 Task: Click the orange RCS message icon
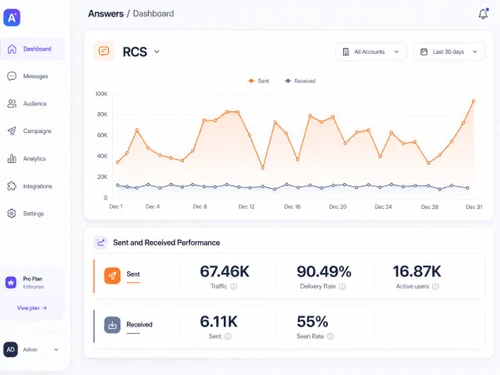click(104, 51)
